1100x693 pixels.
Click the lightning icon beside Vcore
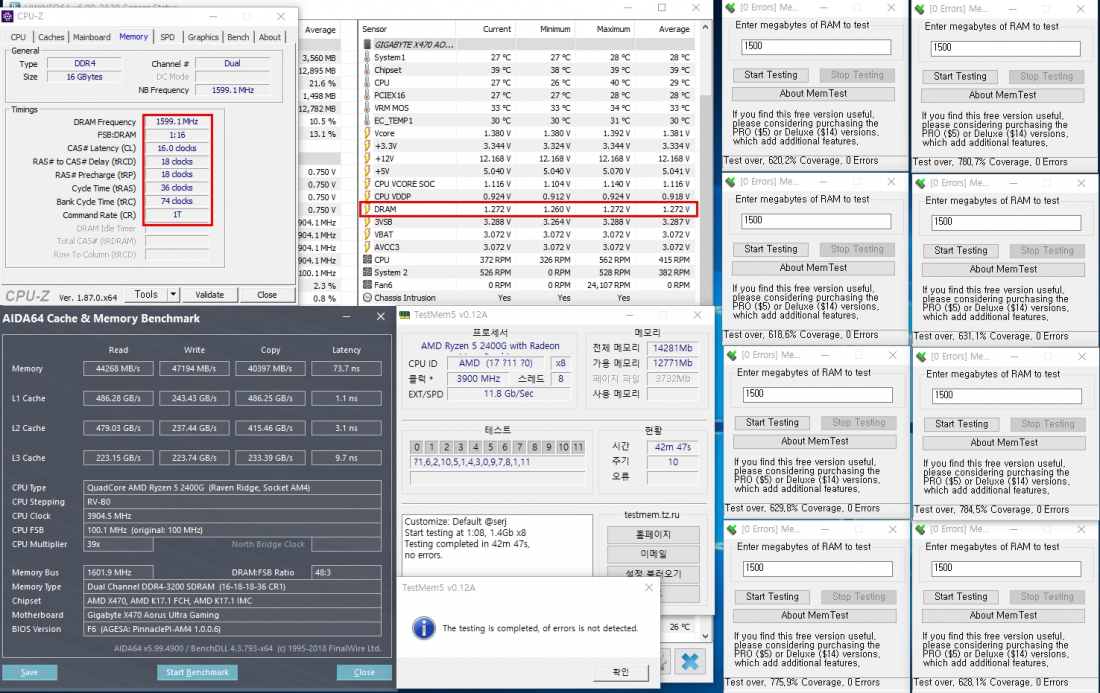pyautogui.click(x=367, y=133)
